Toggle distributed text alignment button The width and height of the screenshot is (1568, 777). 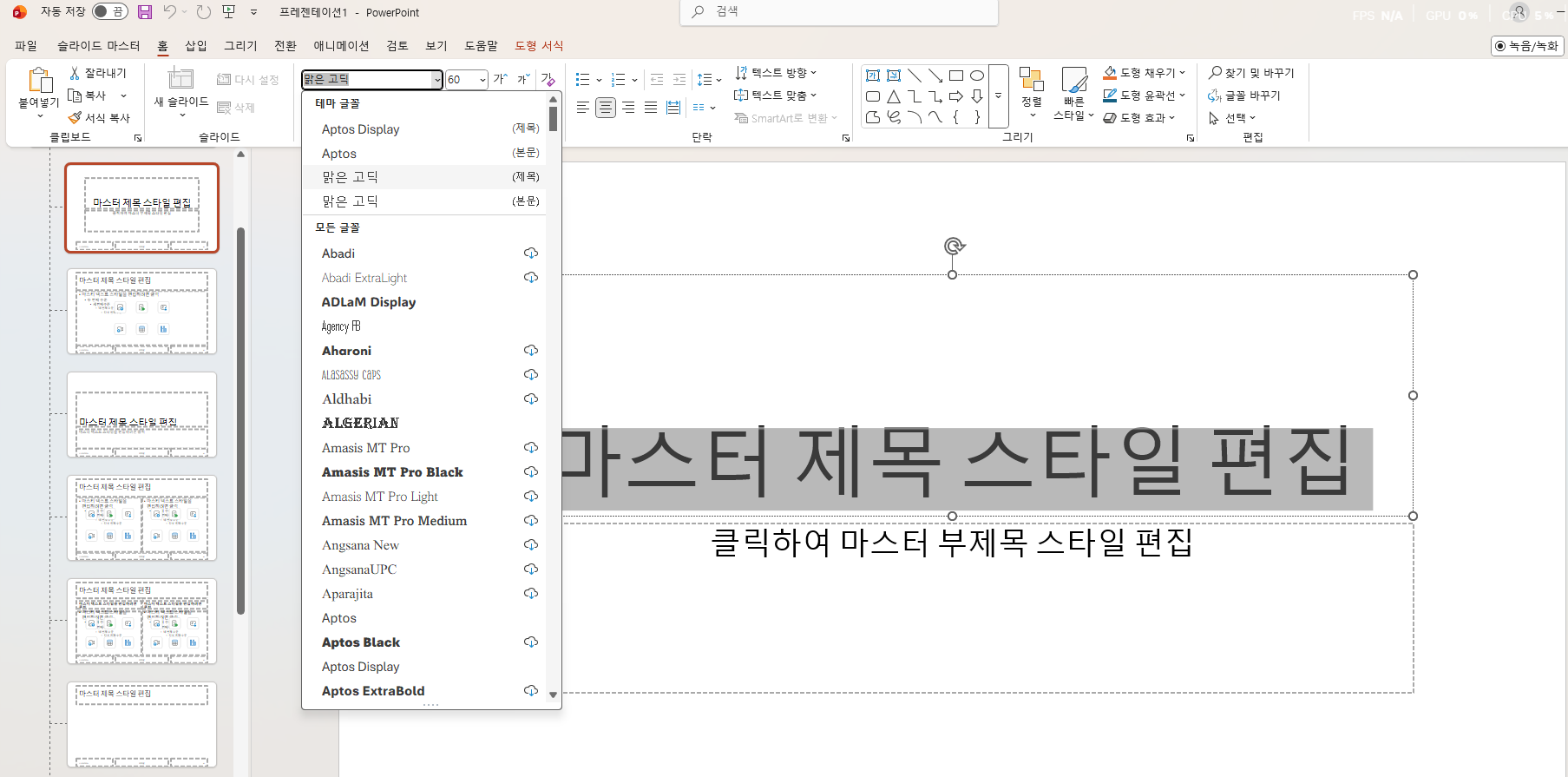673,108
